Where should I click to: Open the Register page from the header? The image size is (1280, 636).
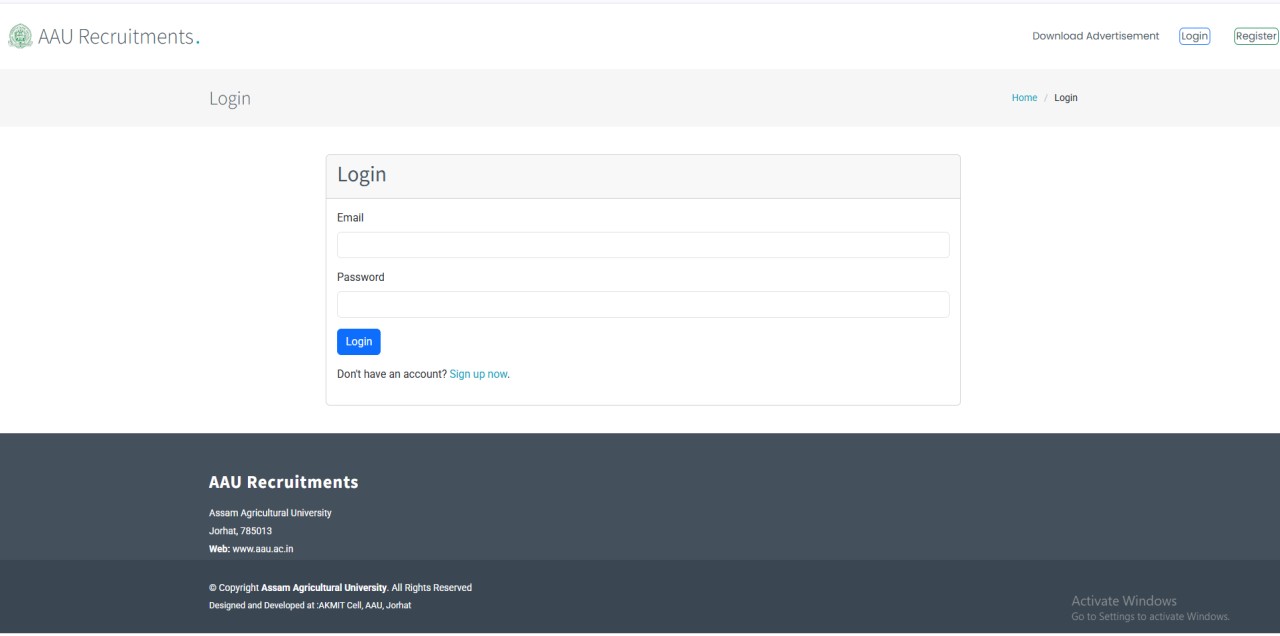(x=1255, y=35)
